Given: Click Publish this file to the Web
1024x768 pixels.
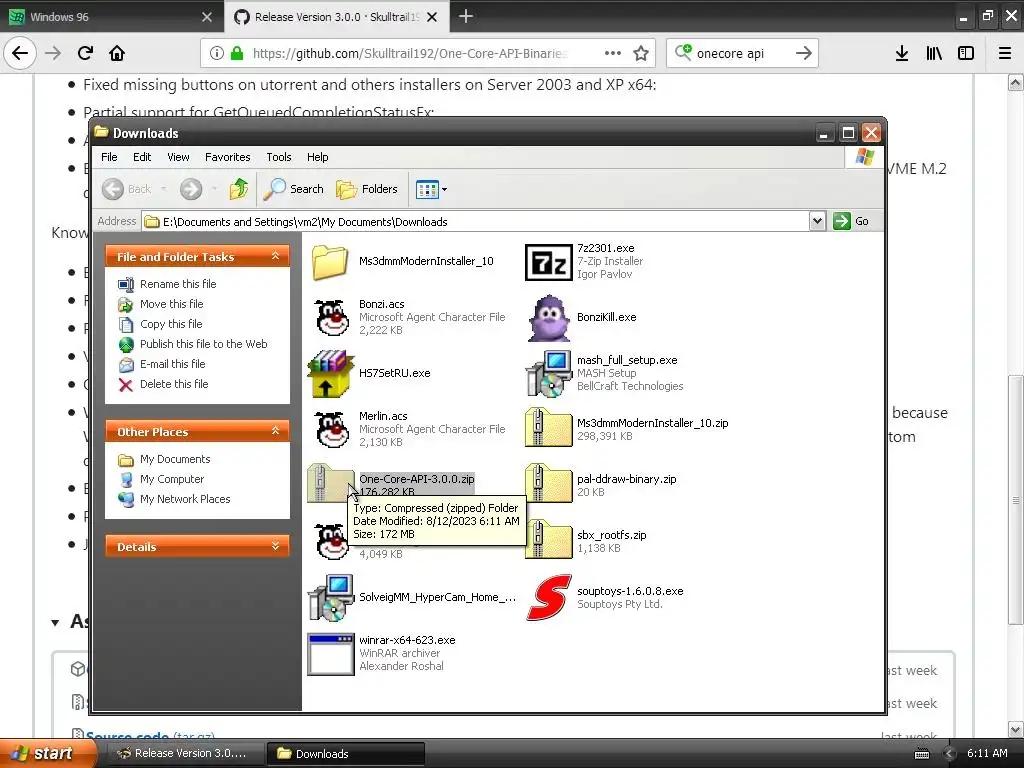Looking at the screenshot, I should [x=203, y=344].
